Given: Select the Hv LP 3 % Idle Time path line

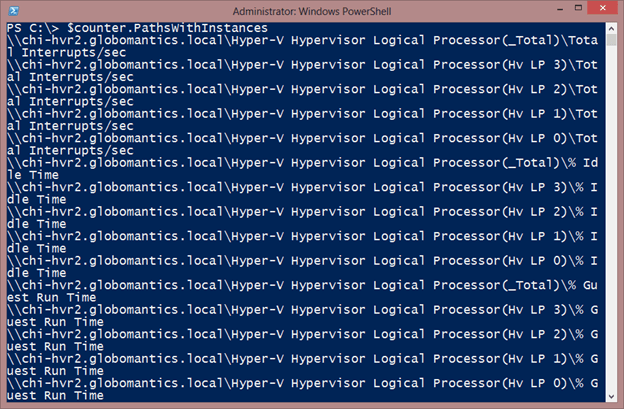Looking at the screenshot, I should (302, 193).
